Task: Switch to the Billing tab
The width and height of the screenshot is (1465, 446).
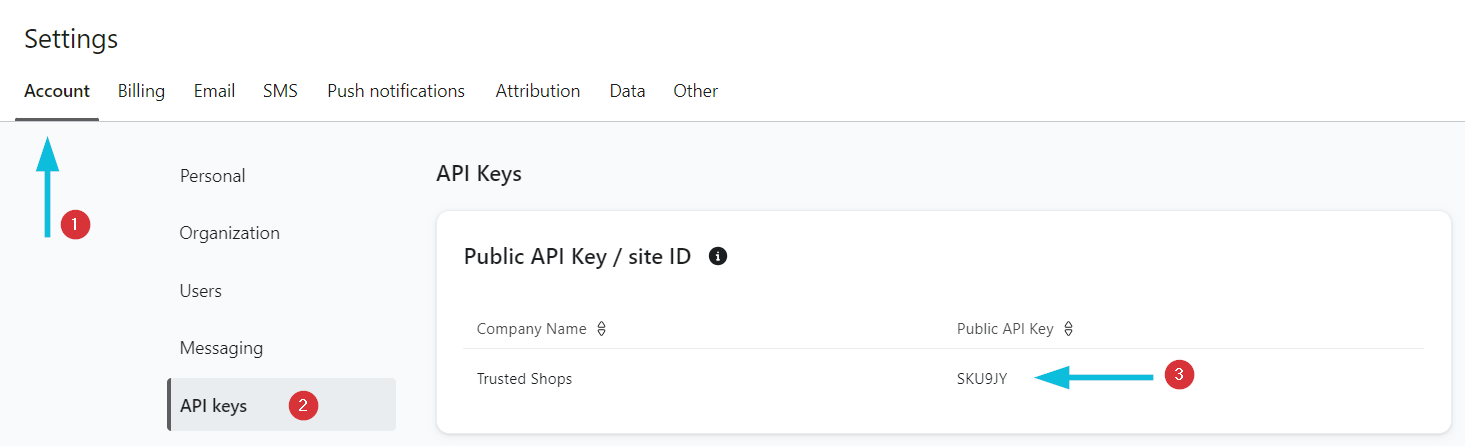Action: pyautogui.click(x=141, y=91)
